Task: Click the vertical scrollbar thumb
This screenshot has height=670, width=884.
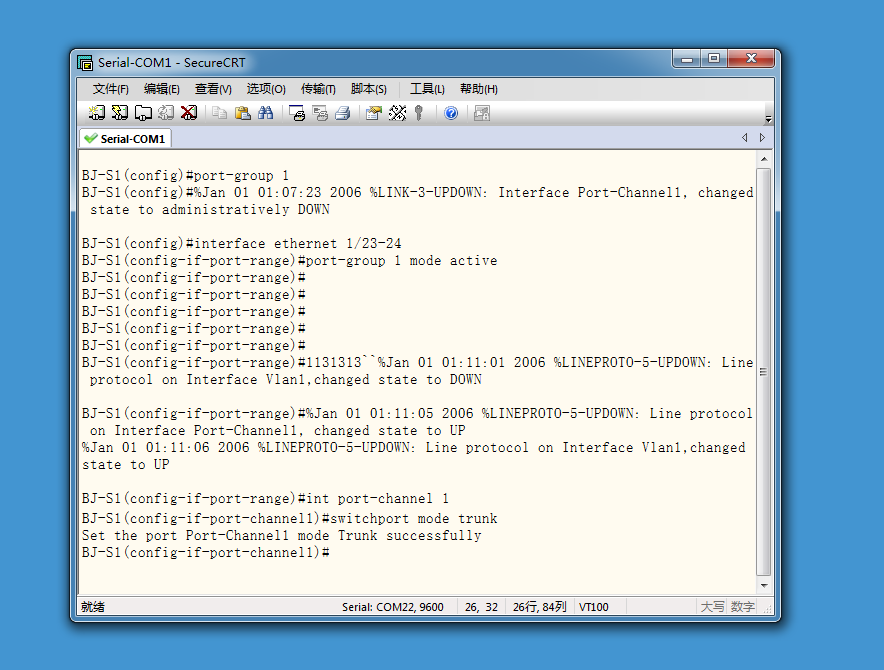Action: pos(764,372)
